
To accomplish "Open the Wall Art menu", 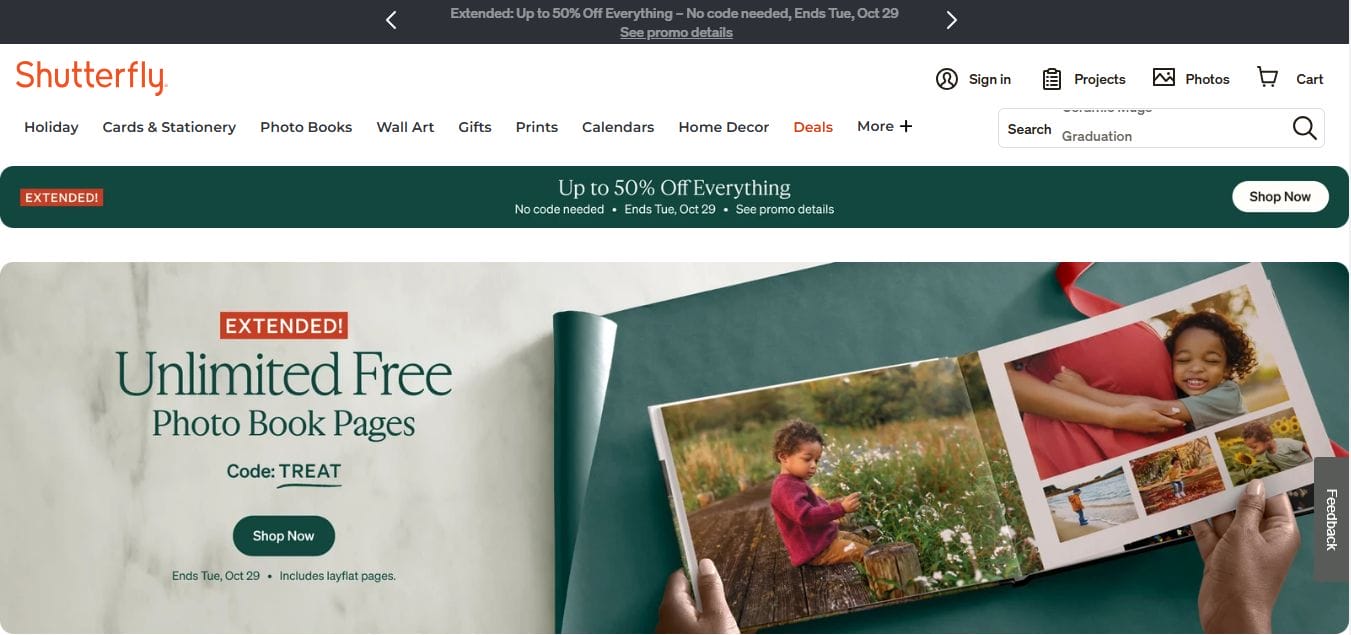I will pos(405,127).
